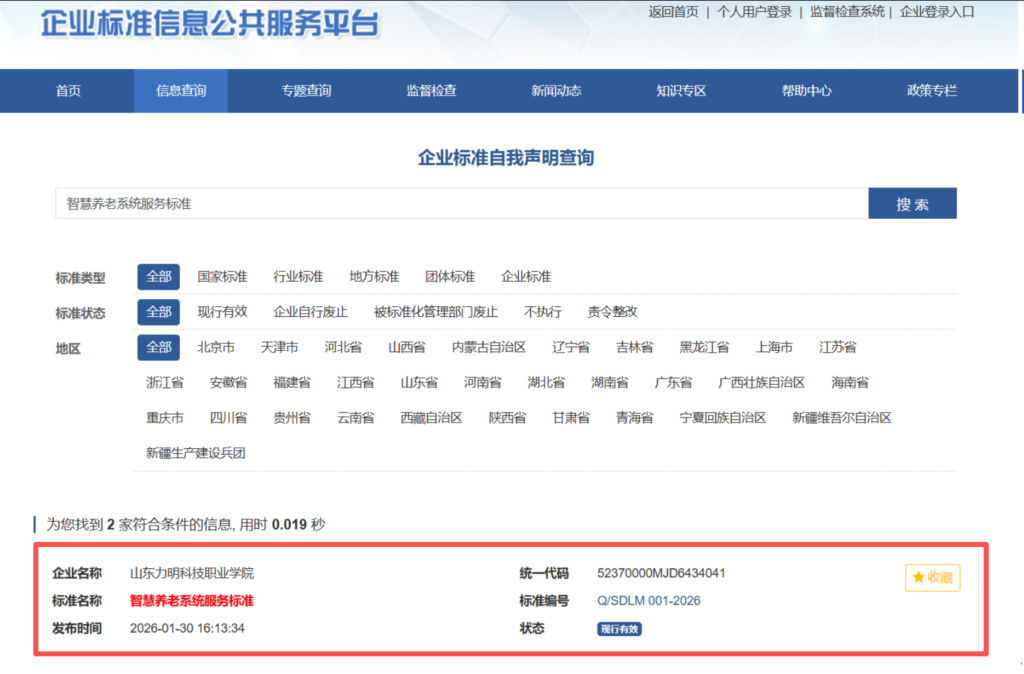Viewport: 1024px width, 674px height.
Task: Select 现行有效 under 标准状态
Action: pos(222,312)
